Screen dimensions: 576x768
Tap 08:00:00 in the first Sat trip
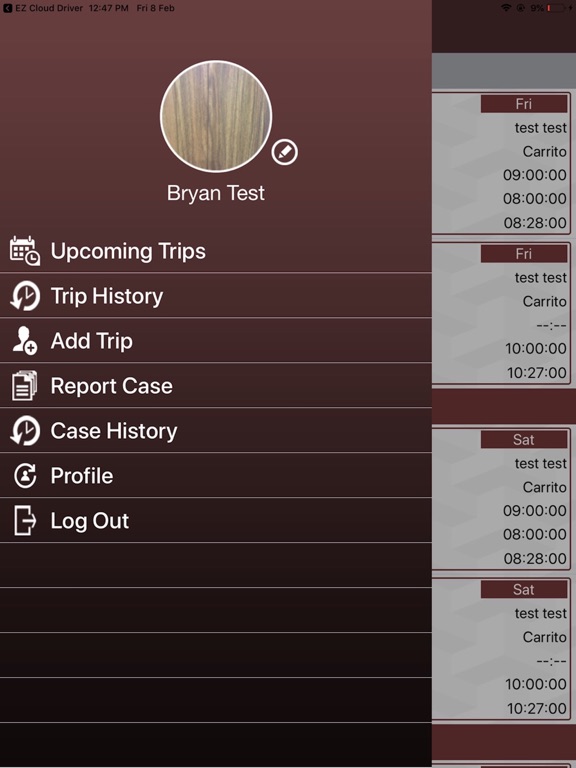pyautogui.click(x=535, y=534)
